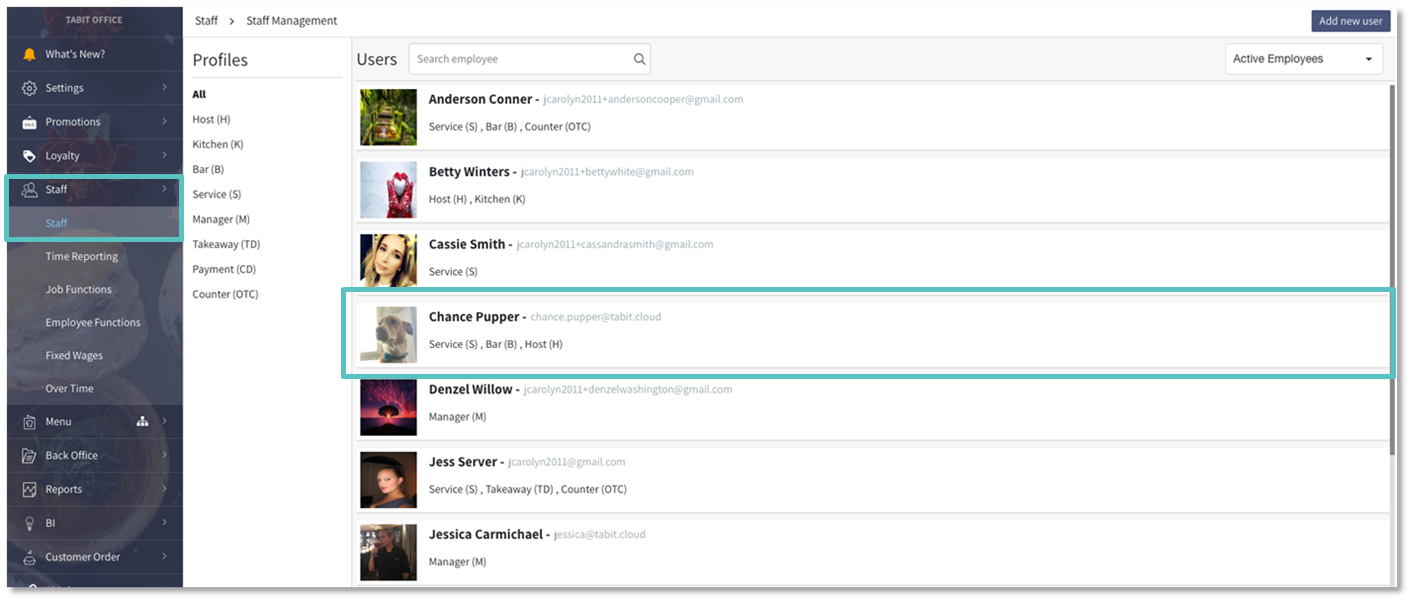The width and height of the screenshot is (1412, 602).
Task: Filter profiles by Manager (M)
Action: [221, 219]
